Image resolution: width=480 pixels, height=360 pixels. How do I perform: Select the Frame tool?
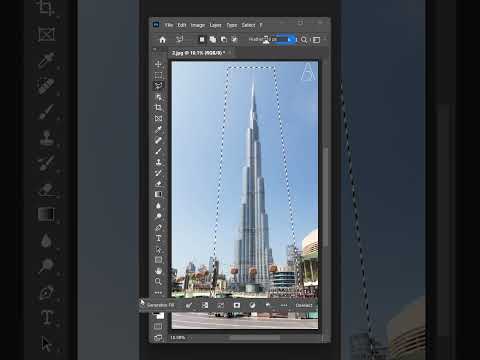[158, 118]
